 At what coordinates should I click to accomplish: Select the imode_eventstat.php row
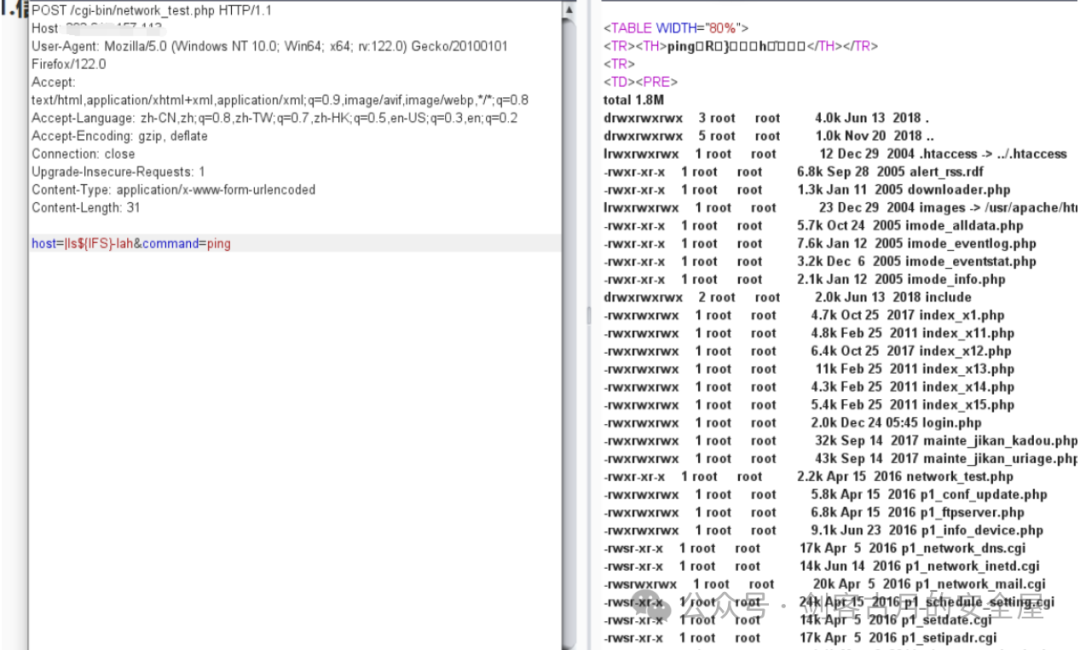[820, 261]
